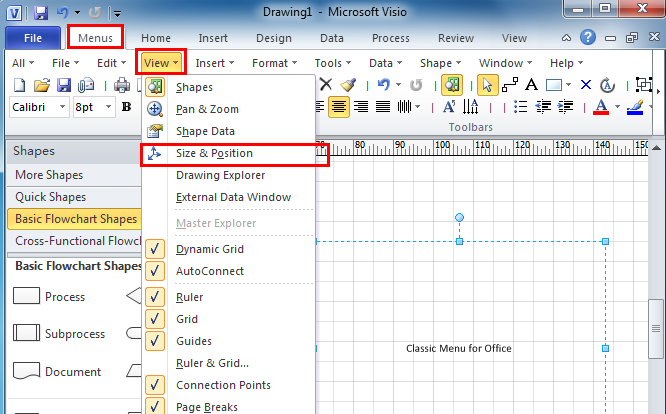Click the grey Redo arrow in toolbar

[x=416, y=85]
